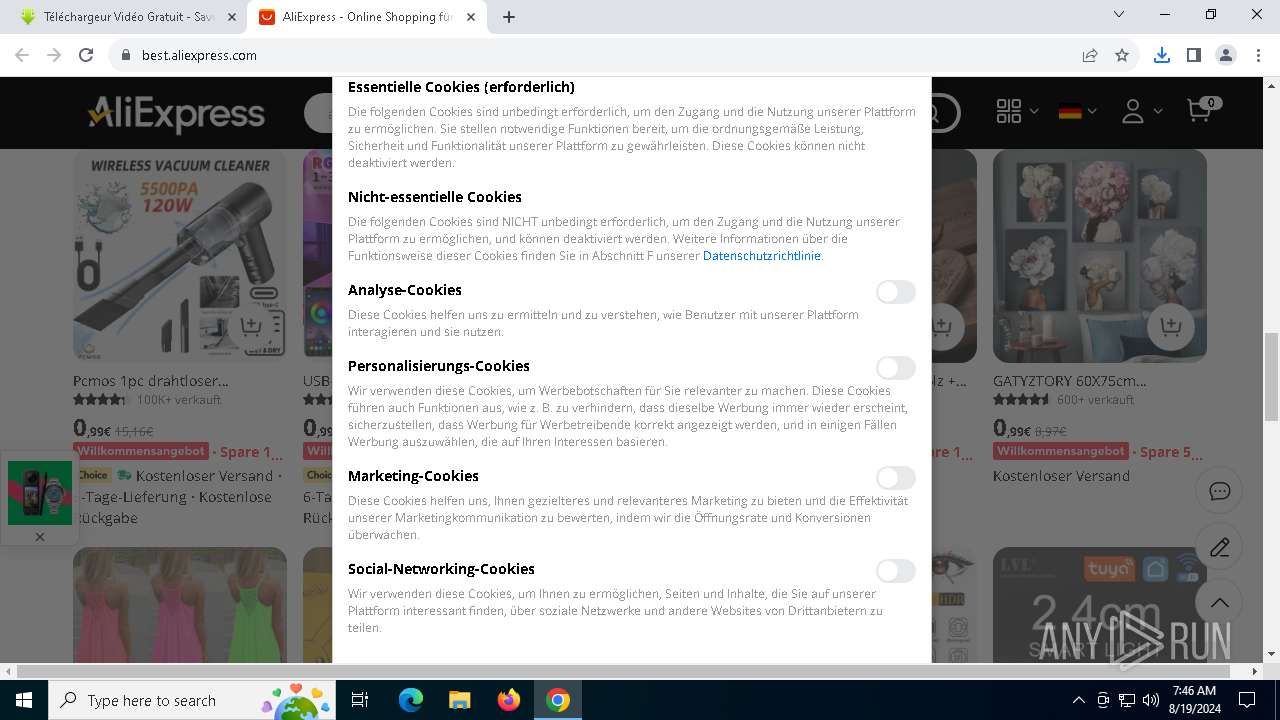Open Windows notification center
The width and height of the screenshot is (1280, 720).
coord(1247,700)
